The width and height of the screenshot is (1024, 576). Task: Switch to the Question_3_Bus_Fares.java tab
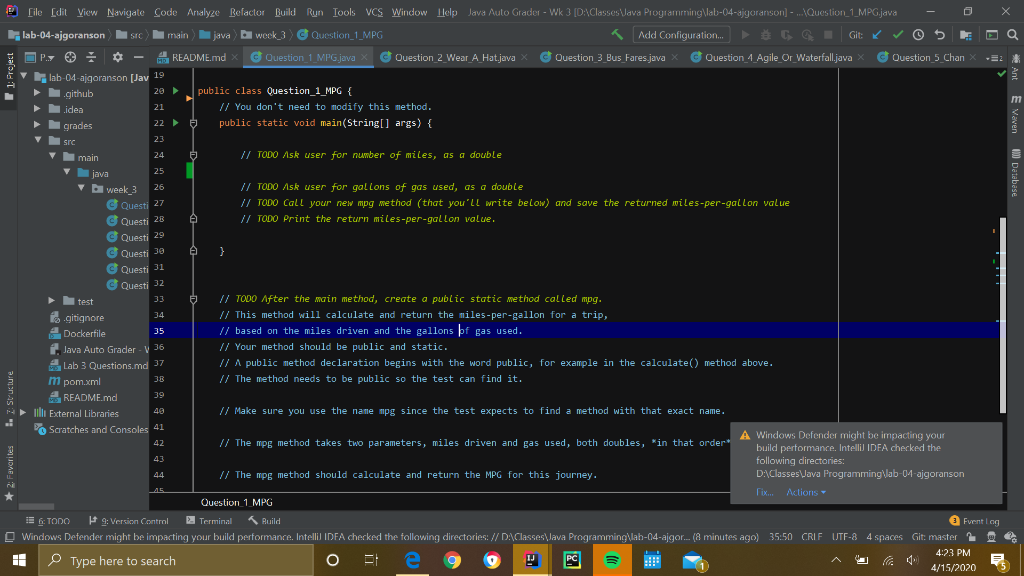click(610, 58)
